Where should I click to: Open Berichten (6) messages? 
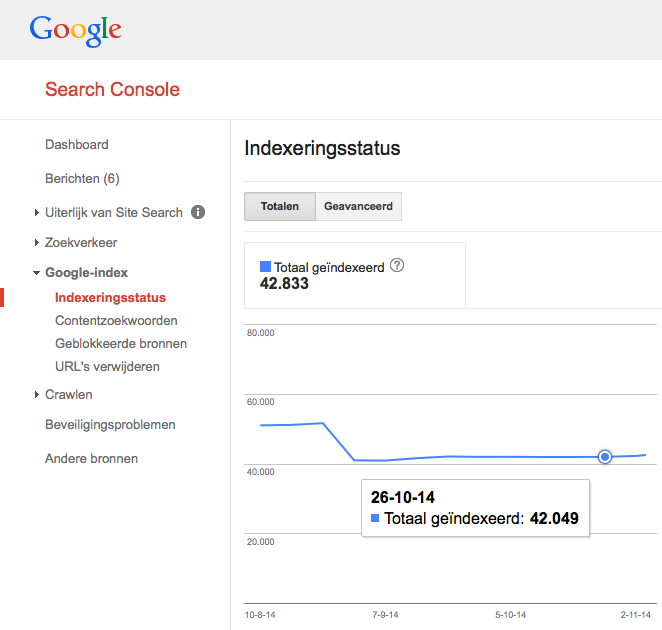[82, 179]
